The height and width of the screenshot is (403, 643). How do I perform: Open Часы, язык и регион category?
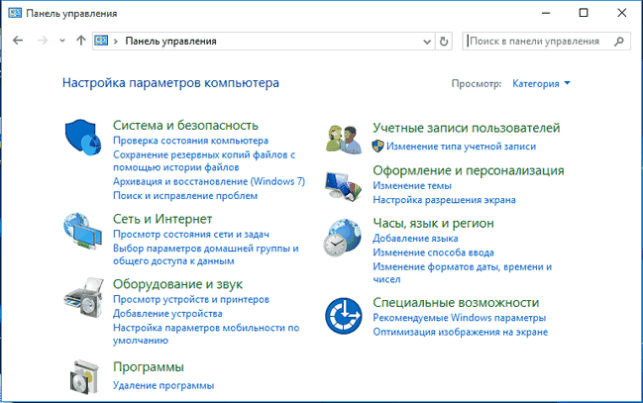(433, 223)
